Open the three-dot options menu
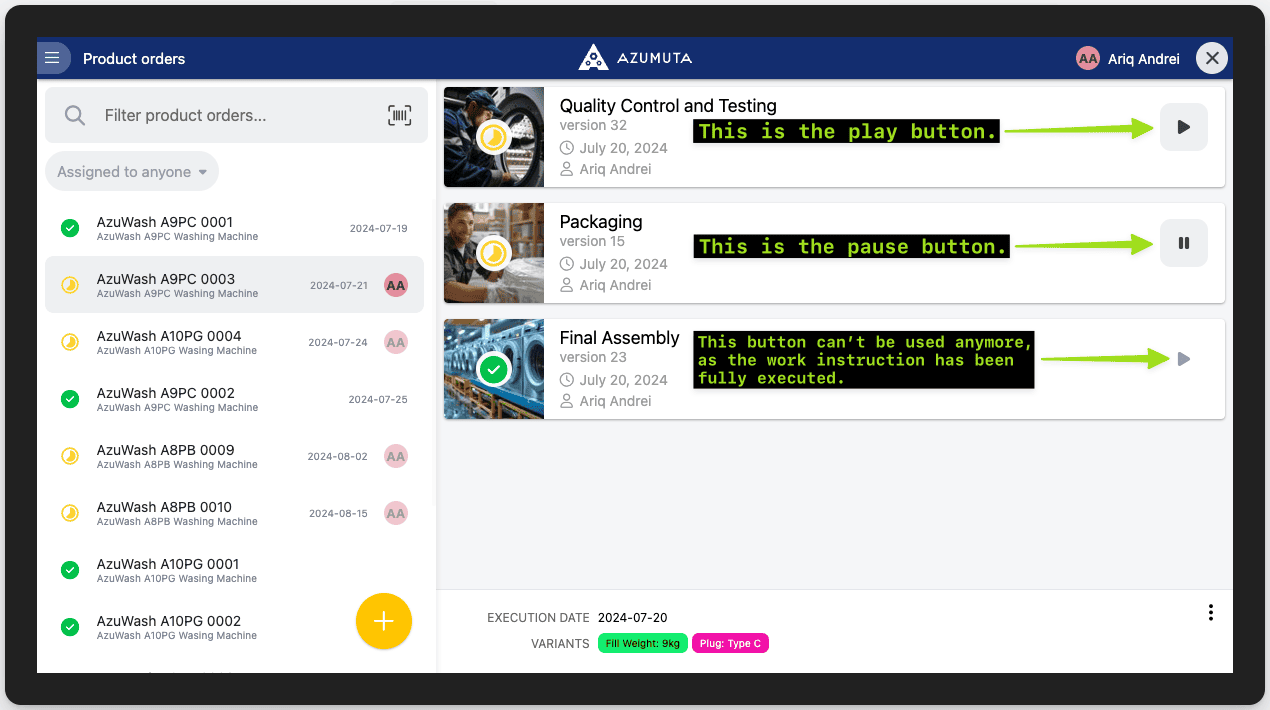Image resolution: width=1270 pixels, height=710 pixels. [x=1210, y=612]
